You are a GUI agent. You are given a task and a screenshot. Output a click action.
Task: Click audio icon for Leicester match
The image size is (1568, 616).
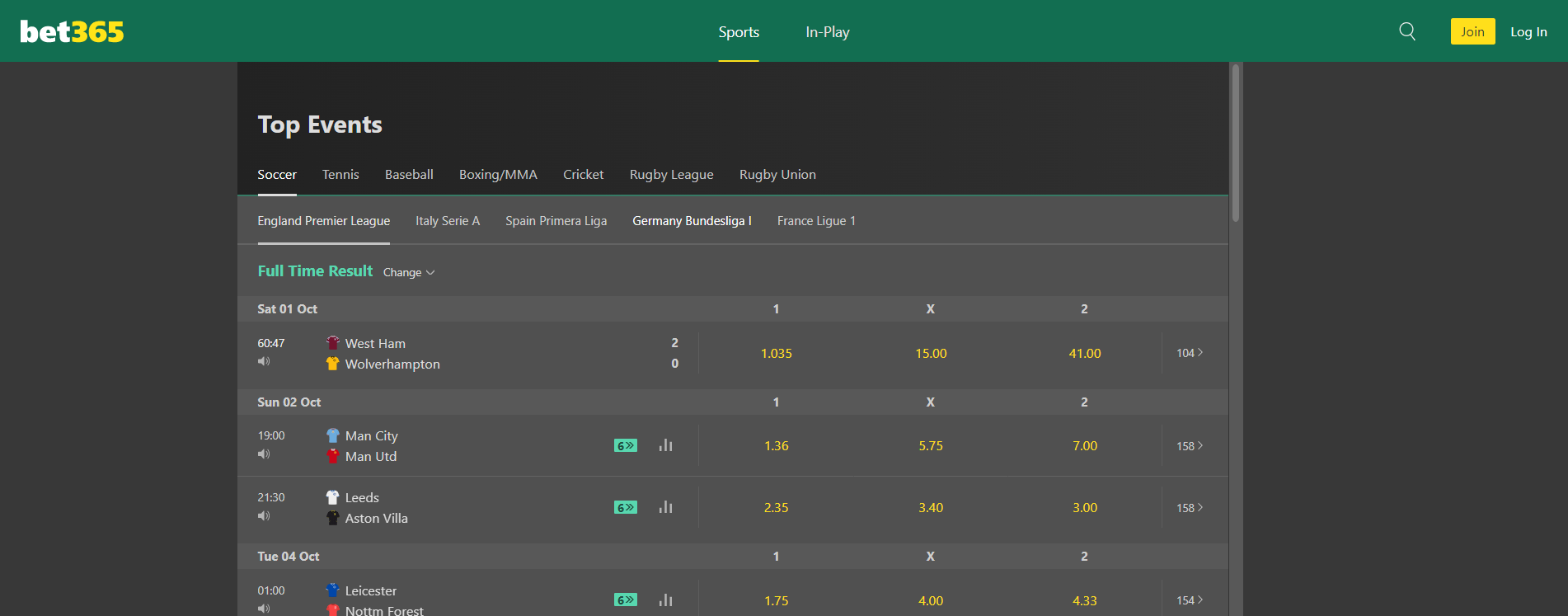tap(264, 609)
